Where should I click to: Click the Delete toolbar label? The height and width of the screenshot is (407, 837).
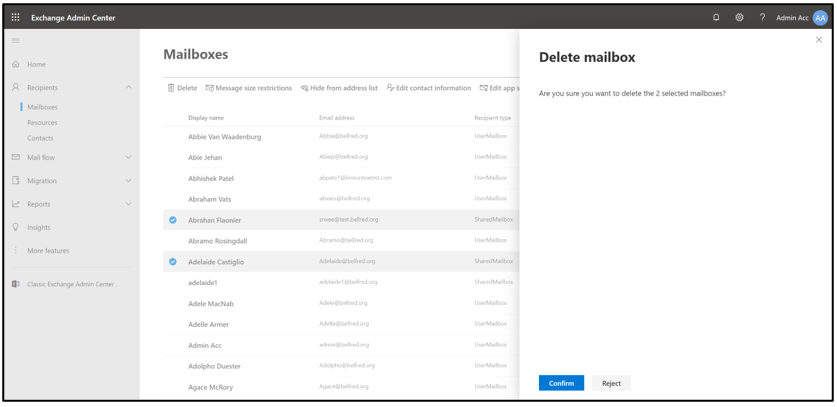click(x=187, y=88)
